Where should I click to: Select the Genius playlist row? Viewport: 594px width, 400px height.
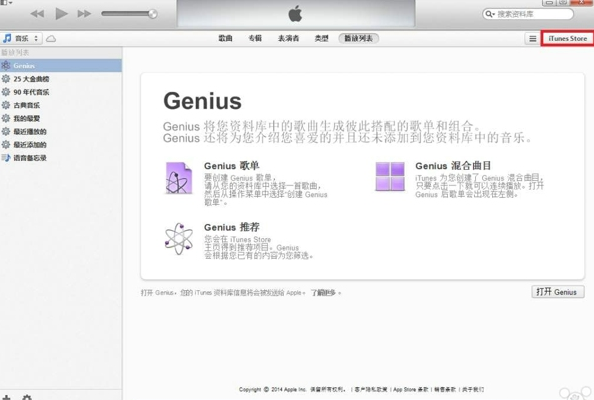click(x=61, y=66)
